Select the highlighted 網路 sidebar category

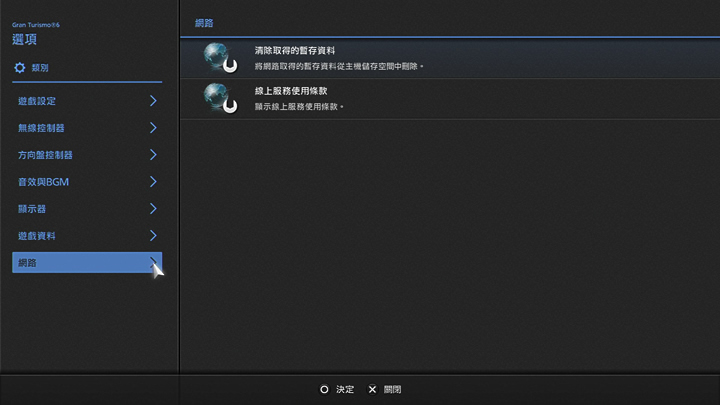coord(86,263)
